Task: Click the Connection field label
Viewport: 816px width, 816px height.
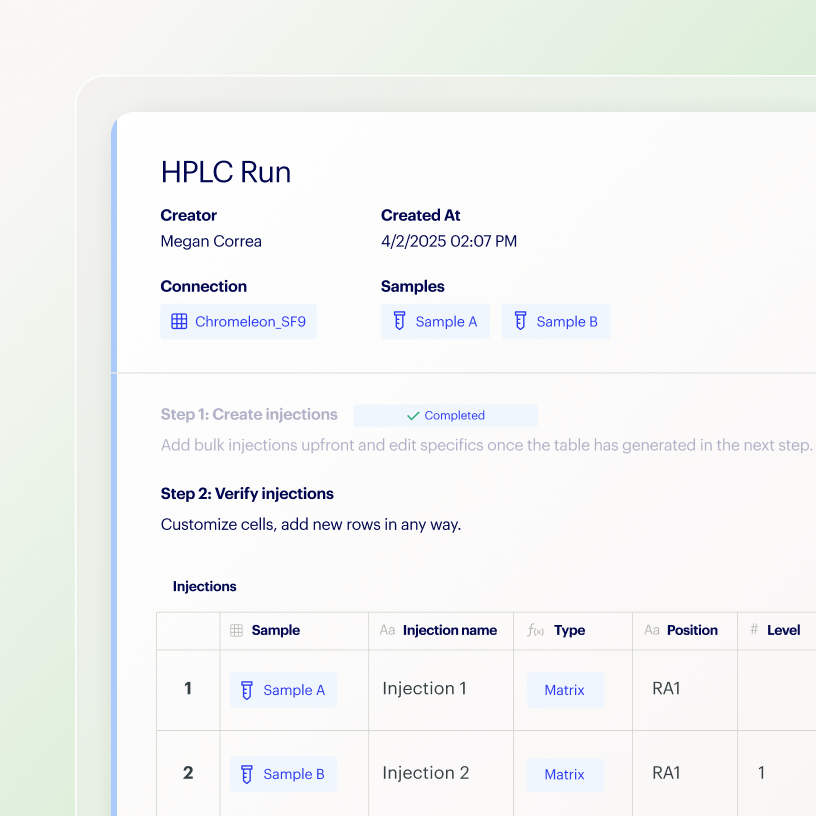Action: tap(203, 286)
